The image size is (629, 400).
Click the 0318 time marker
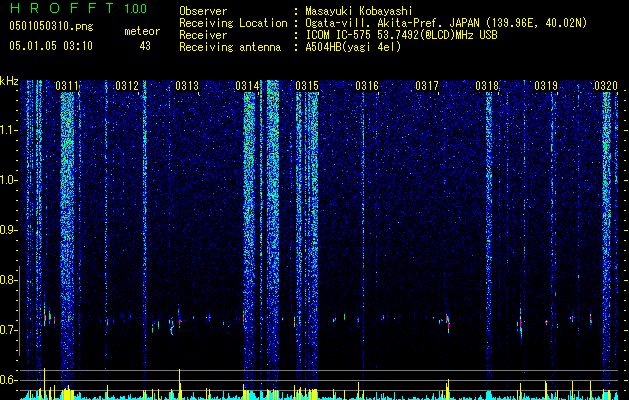click(487, 86)
